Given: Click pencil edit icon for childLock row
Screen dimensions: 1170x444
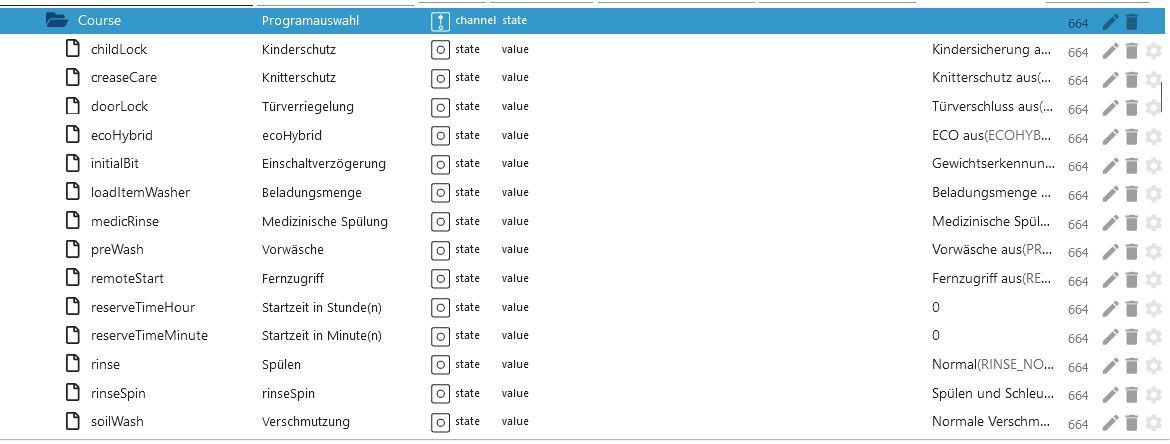Looking at the screenshot, I should coord(1110,52).
